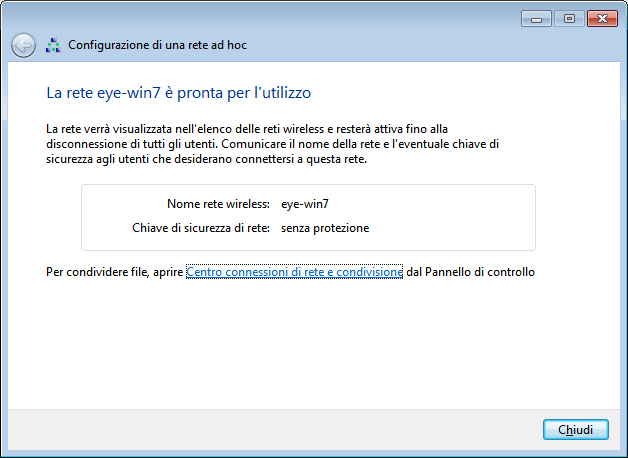Screen dimensions: 628x458
Task: Click the blue heading La rete eye-win7 è pronta
Action: pos(179,93)
